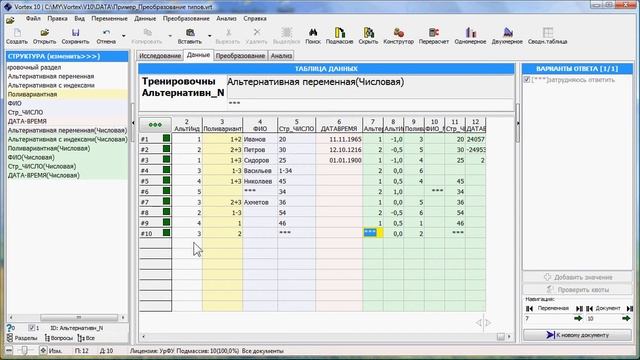This screenshot has width=640, height=360.
Task: Select ДАТА-ВРЕМЯ(Числовая) in structure list
Action: [x=44, y=175]
